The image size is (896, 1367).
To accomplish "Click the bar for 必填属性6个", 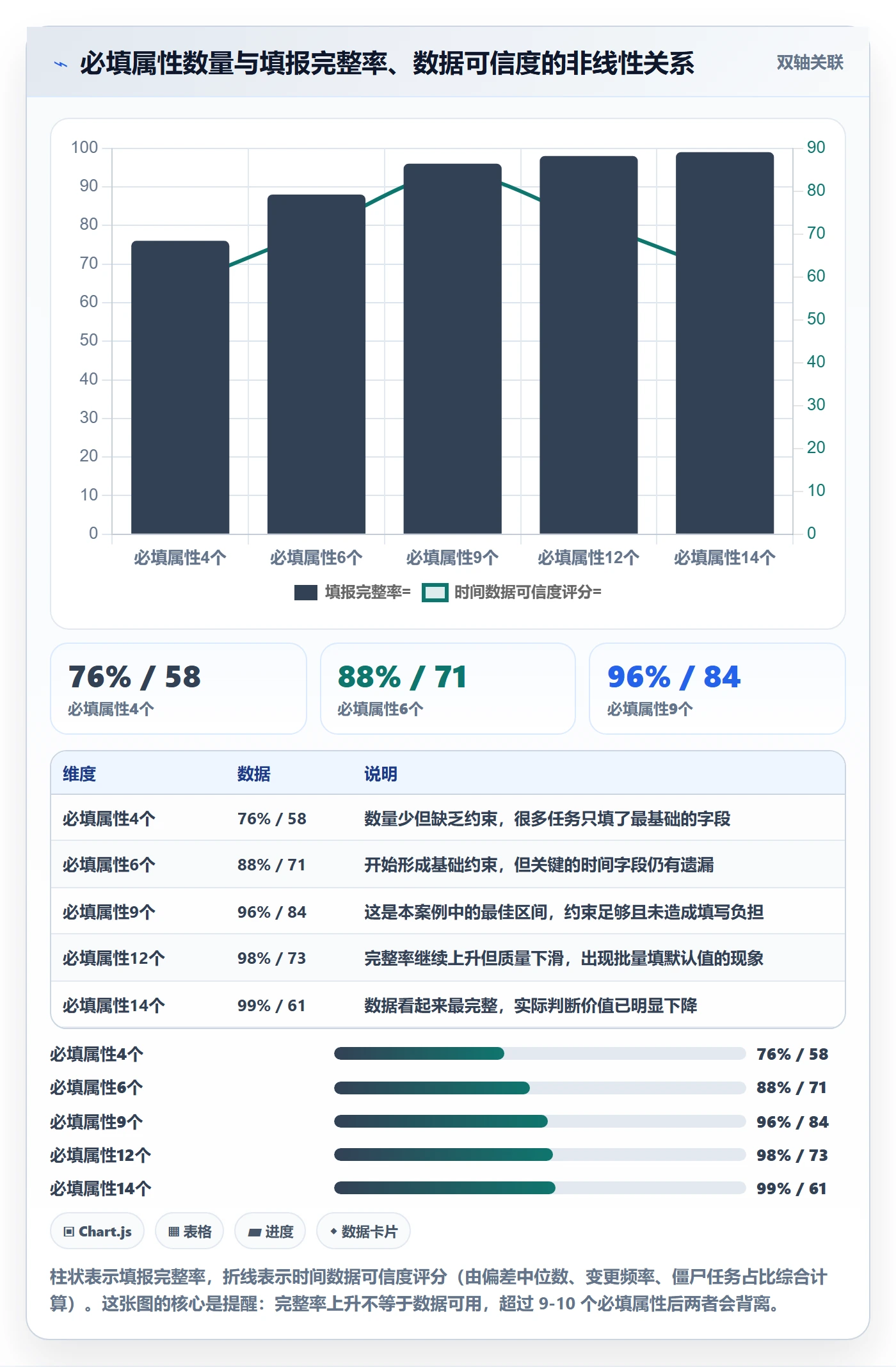I will [x=316, y=364].
